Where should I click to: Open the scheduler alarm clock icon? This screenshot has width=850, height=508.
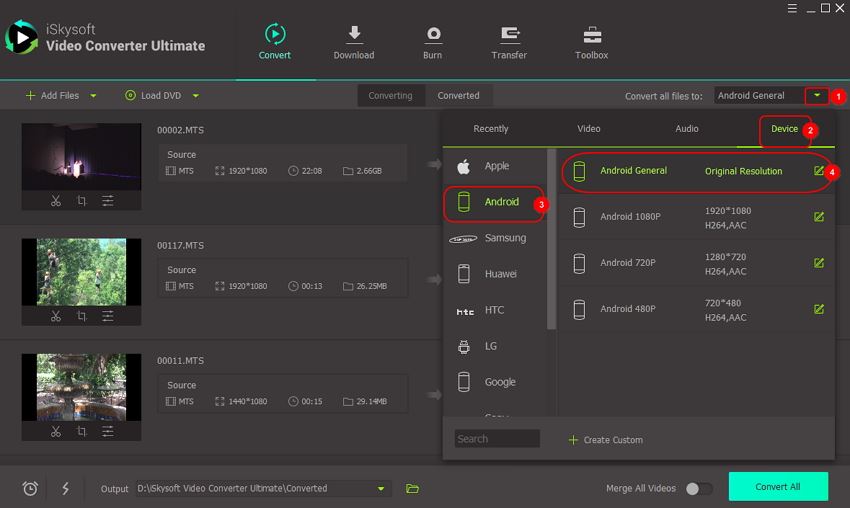point(30,488)
